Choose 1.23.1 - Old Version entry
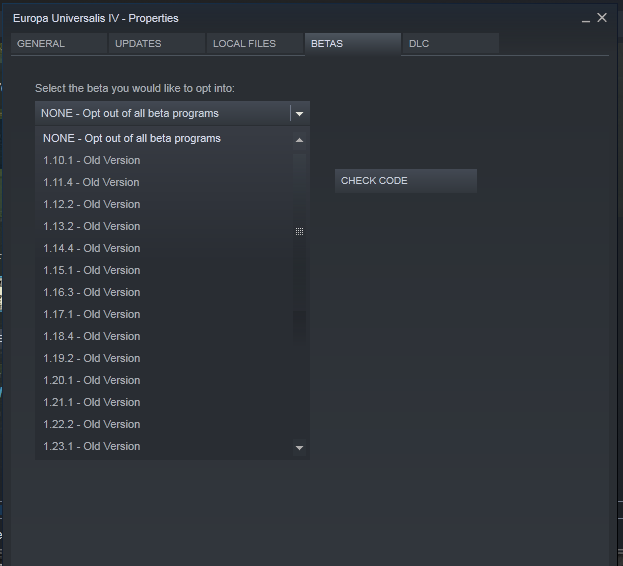Image resolution: width=623 pixels, height=566 pixels. (x=91, y=446)
